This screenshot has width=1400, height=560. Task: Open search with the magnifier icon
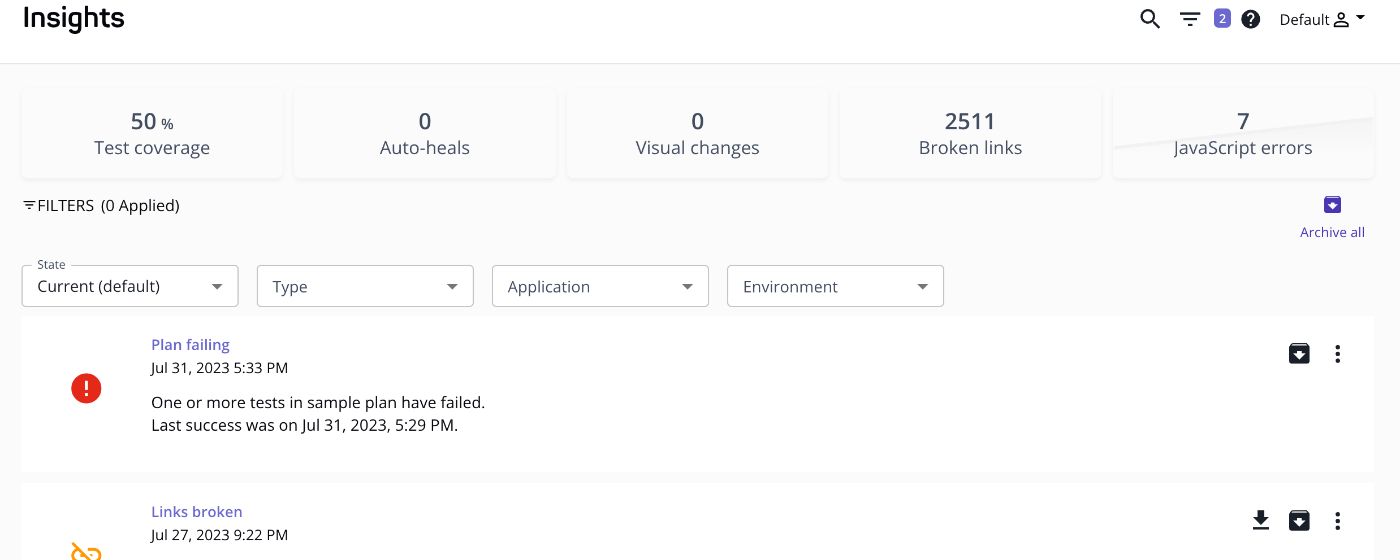[x=1150, y=19]
